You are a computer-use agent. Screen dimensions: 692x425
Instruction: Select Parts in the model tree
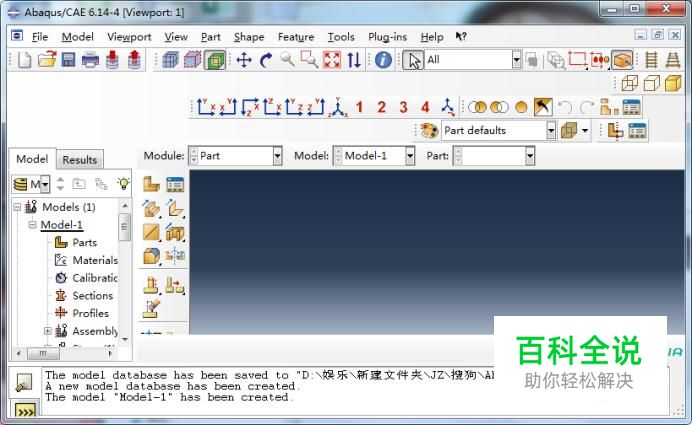click(x=84, y=242)
